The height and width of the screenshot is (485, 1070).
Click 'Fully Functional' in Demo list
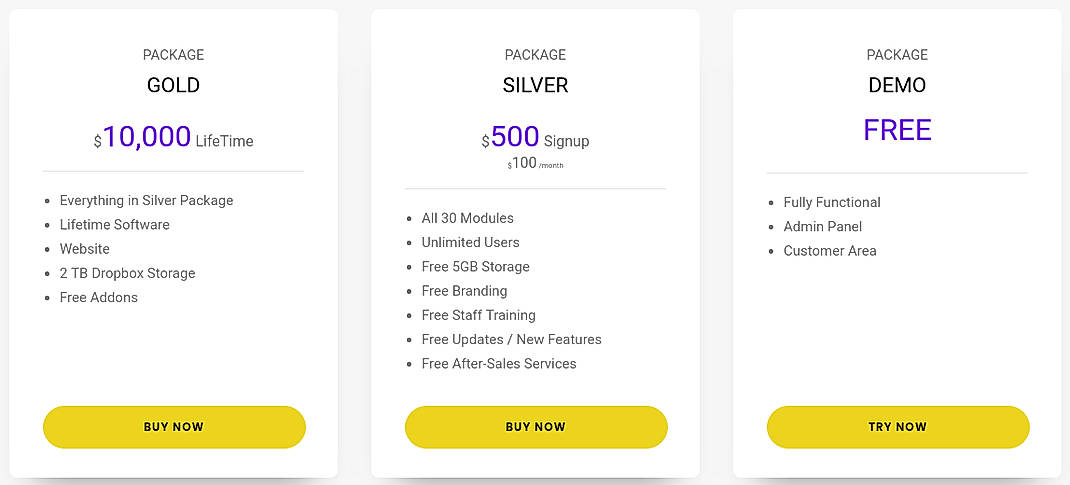[x=832, y=202]
